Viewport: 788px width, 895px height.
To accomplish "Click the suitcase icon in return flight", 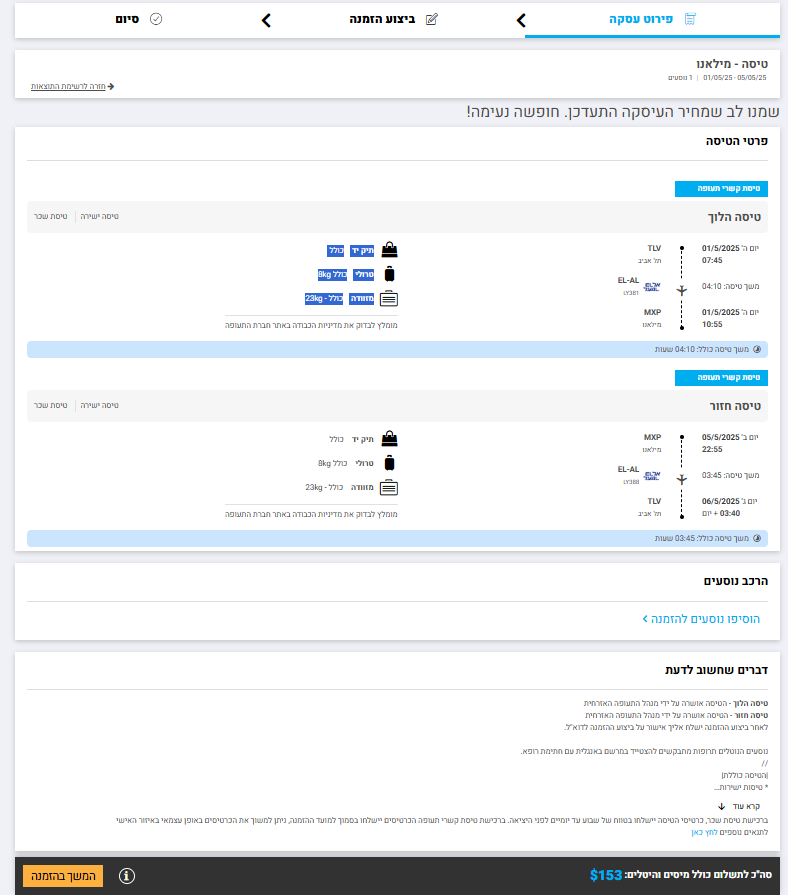I will pos(389,487).
